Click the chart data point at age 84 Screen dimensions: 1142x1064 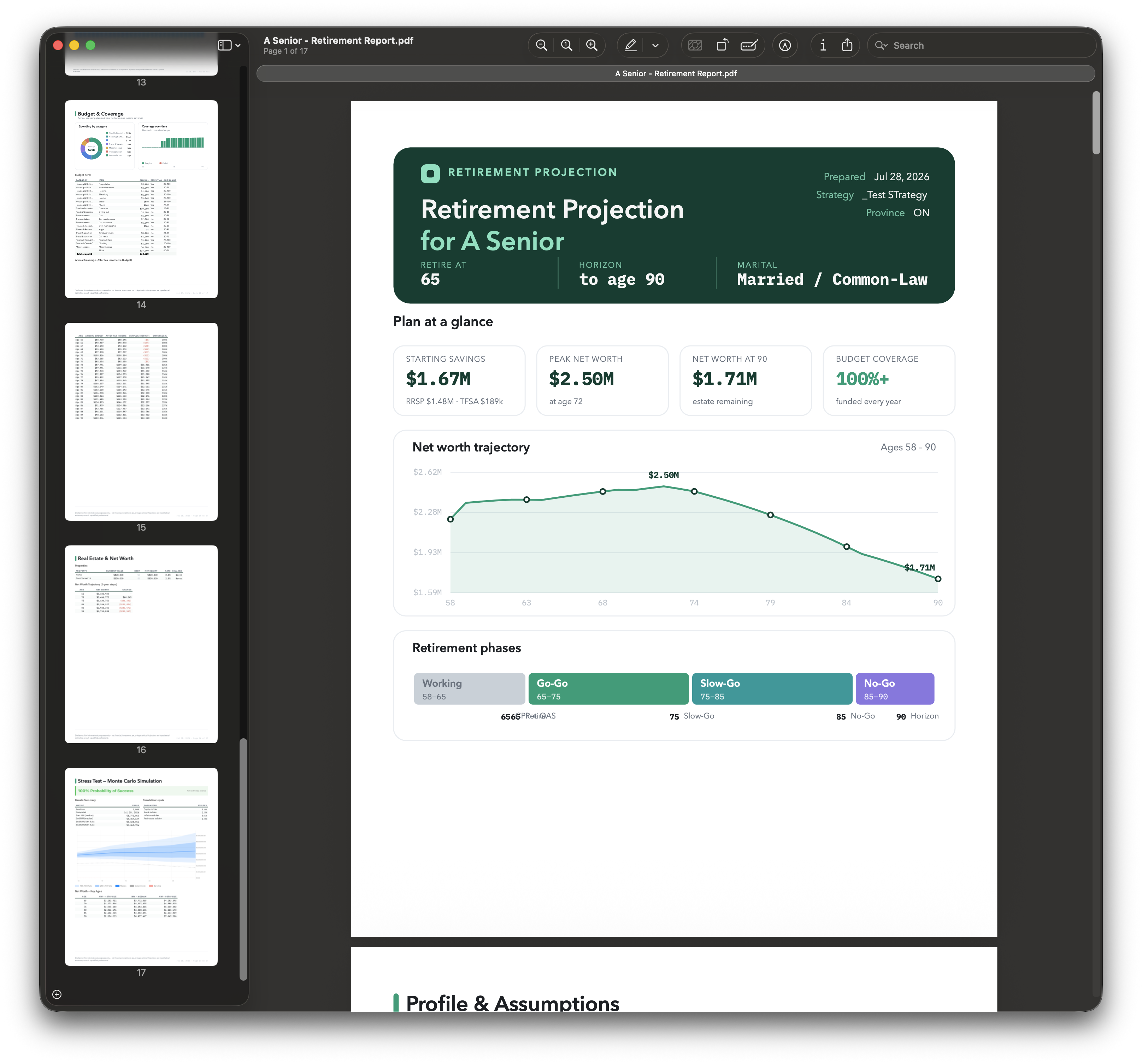847,546
